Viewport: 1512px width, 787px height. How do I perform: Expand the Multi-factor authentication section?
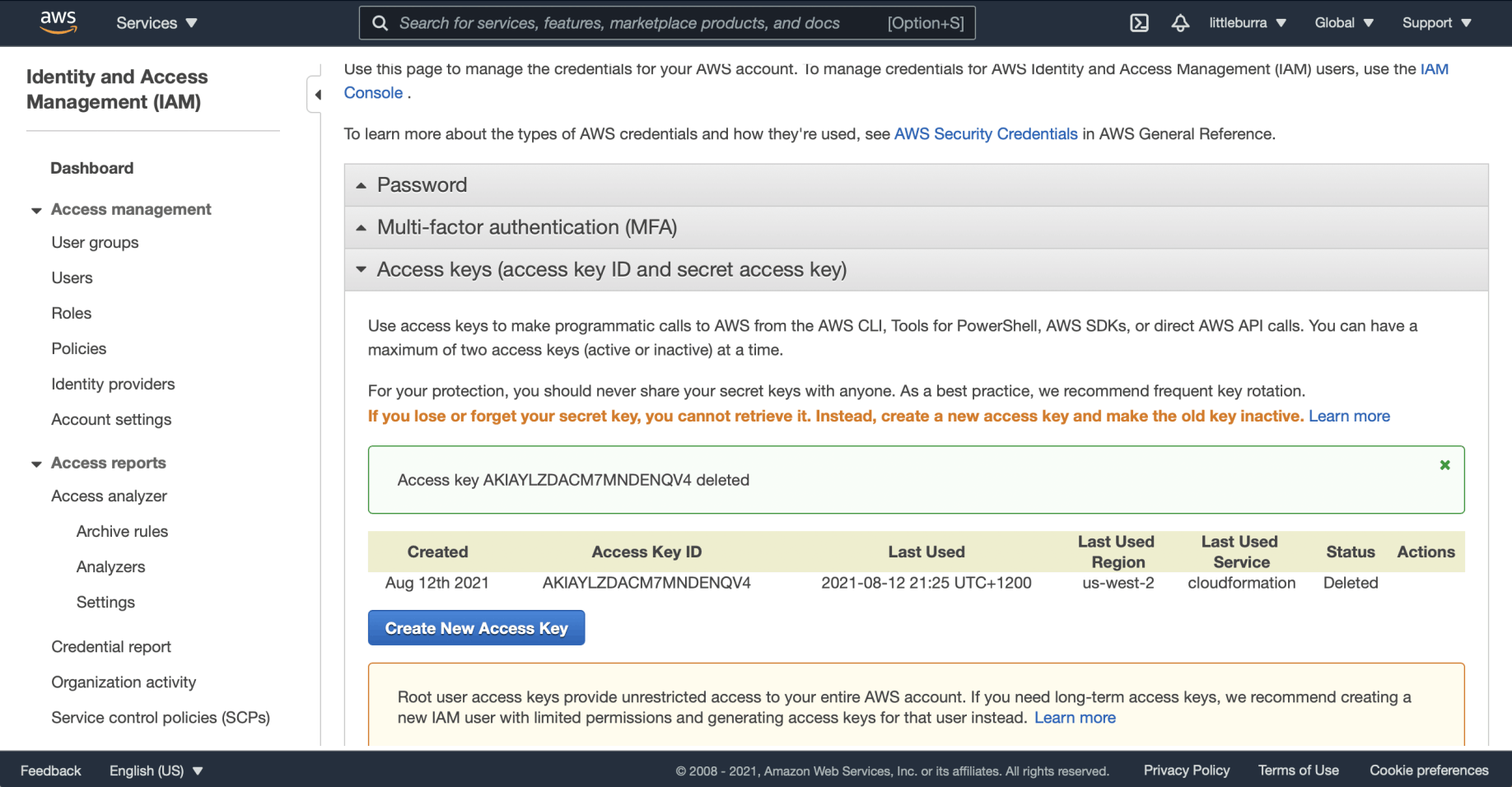[x=526, y=227]
